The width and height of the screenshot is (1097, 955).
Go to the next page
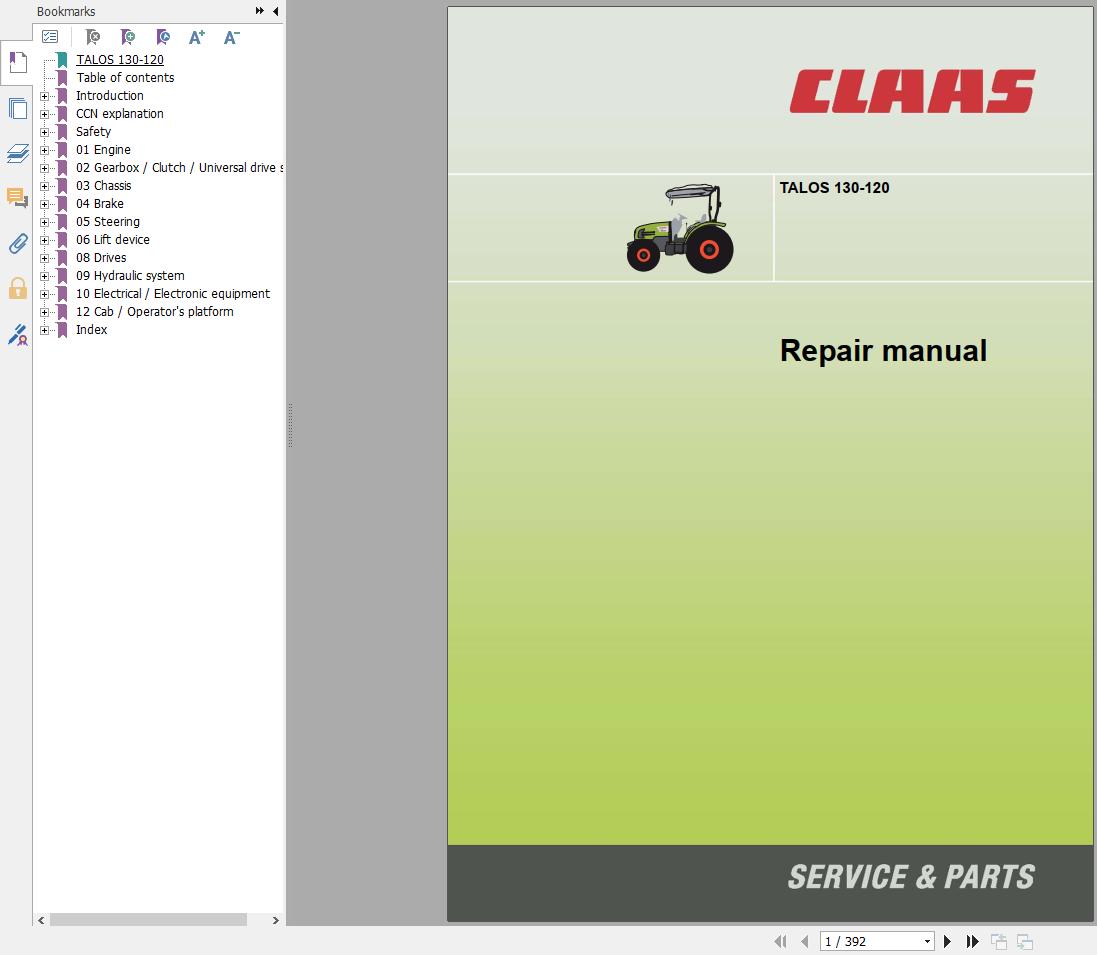[x=947, y=942]
